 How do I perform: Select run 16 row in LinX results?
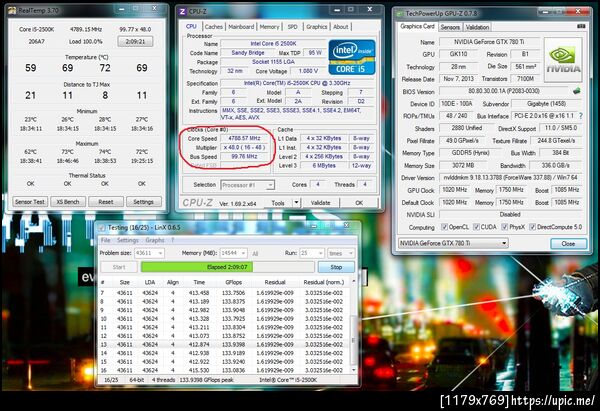pyautogui.click(x=224, y=370)
